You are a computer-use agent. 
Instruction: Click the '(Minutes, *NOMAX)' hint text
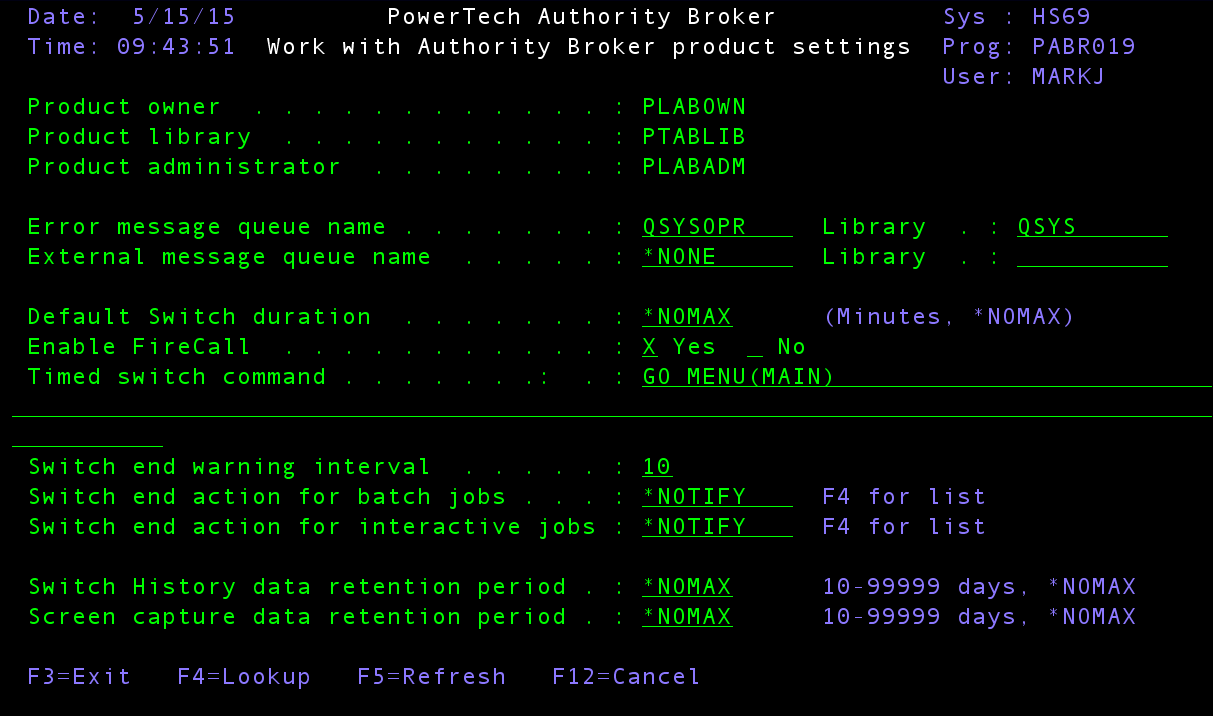point(950,317)
